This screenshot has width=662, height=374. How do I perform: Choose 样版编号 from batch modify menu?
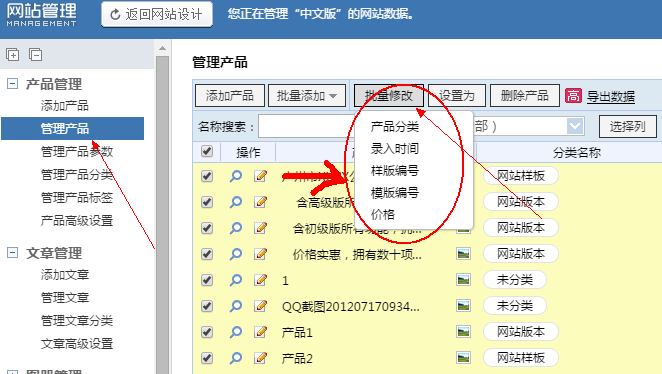(395, 171)
